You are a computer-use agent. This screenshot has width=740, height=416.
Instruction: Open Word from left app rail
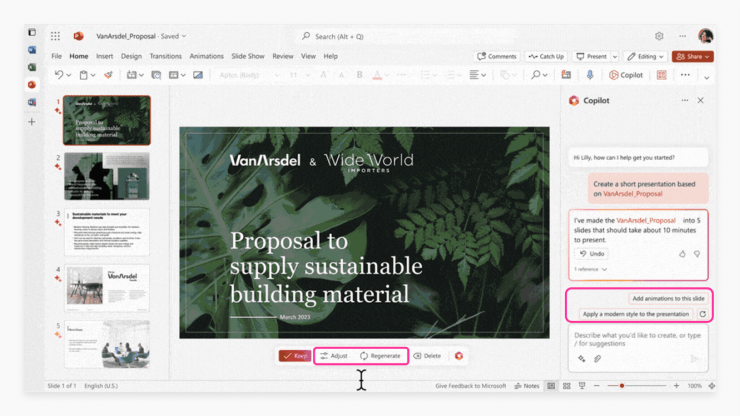(x=32, y=50)
